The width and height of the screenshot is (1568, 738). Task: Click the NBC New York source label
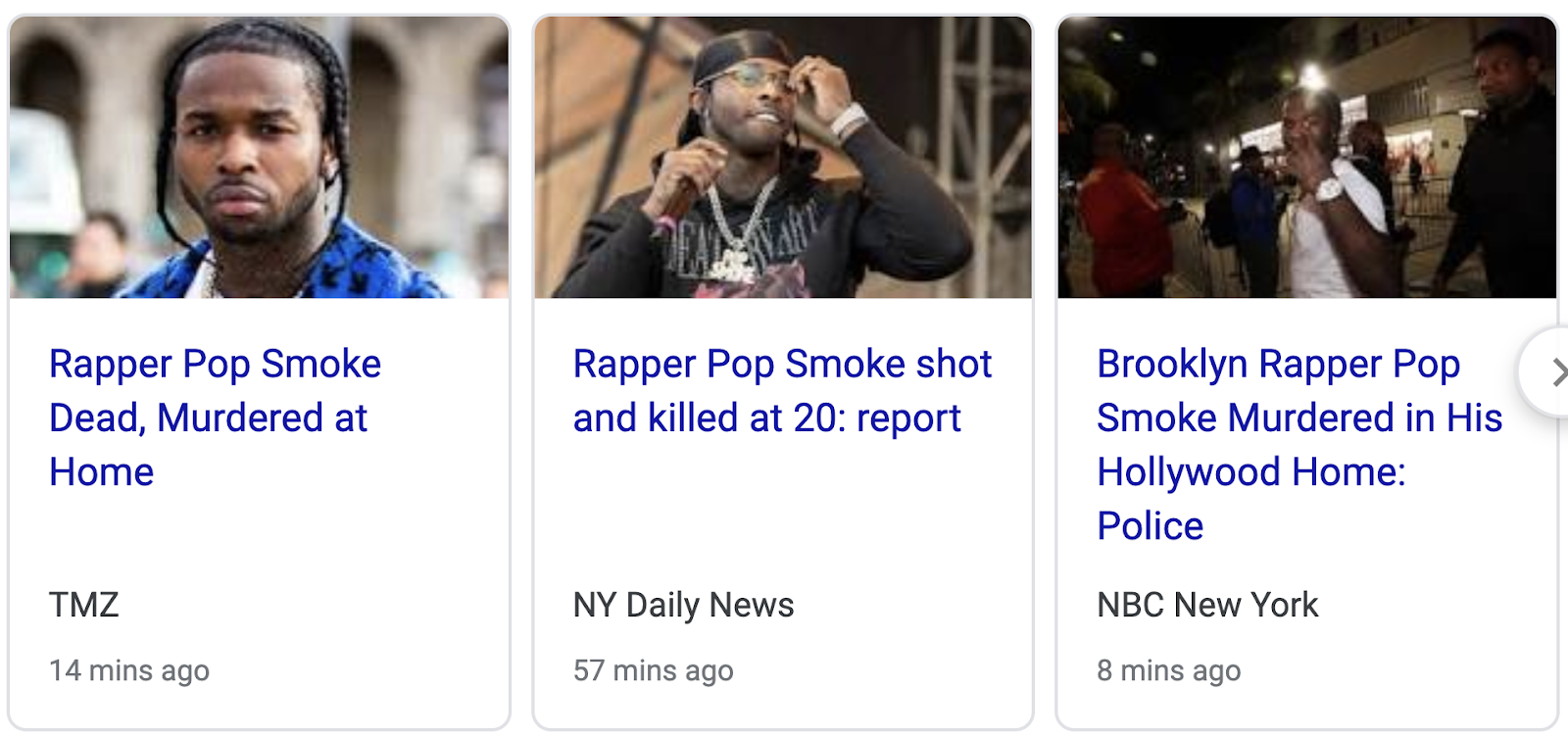click(x=1207, y=605)
